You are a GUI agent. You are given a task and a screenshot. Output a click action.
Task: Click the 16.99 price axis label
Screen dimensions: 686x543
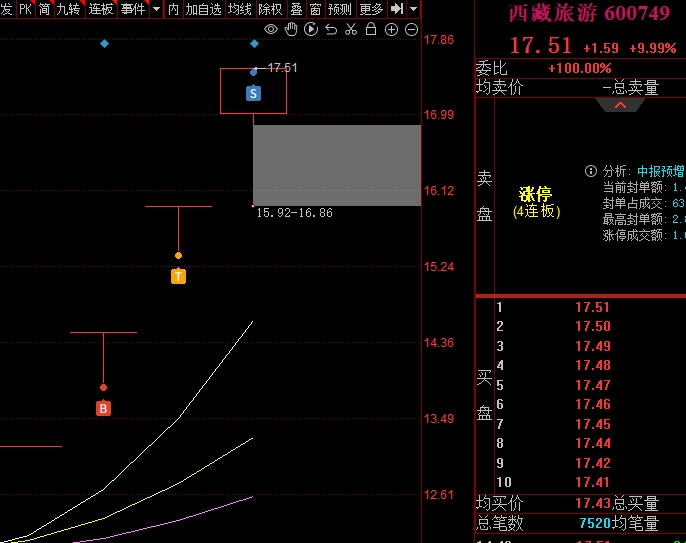439,115
